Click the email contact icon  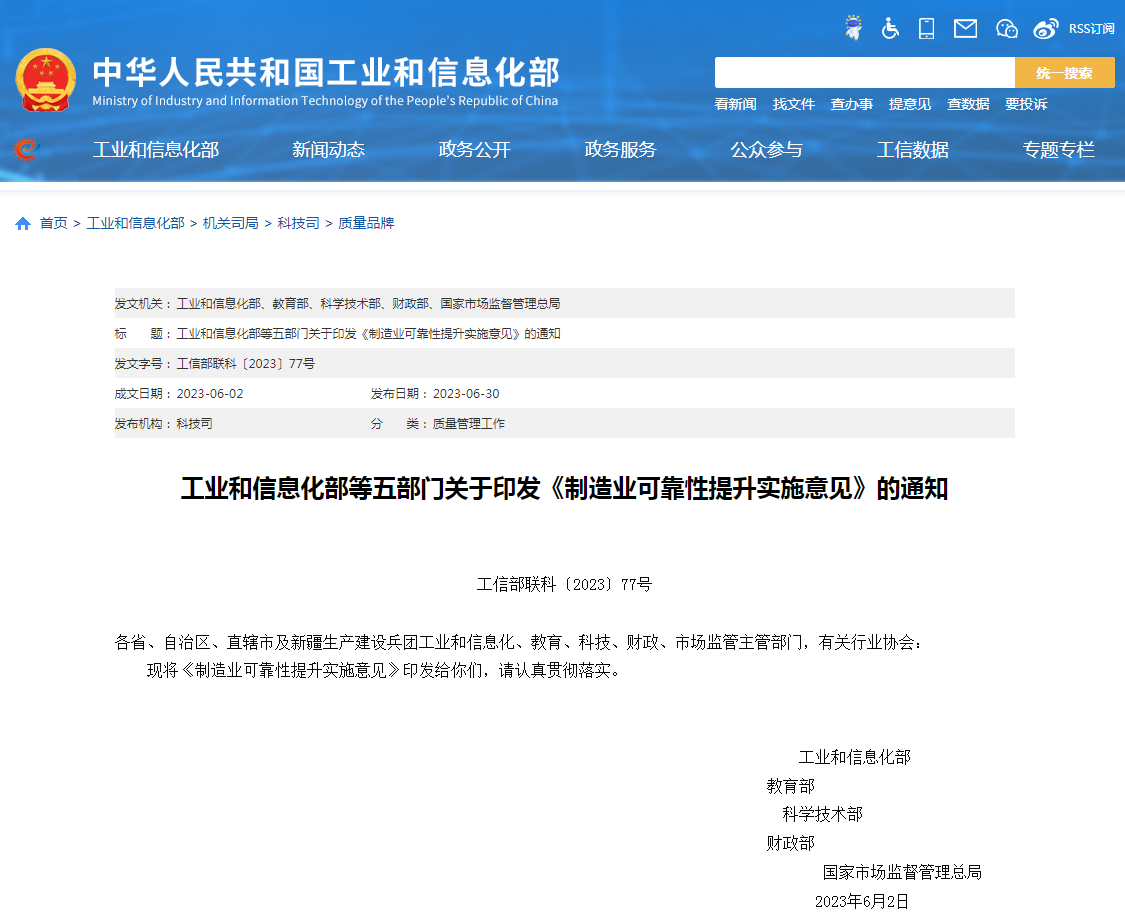[x=964, y=28]
